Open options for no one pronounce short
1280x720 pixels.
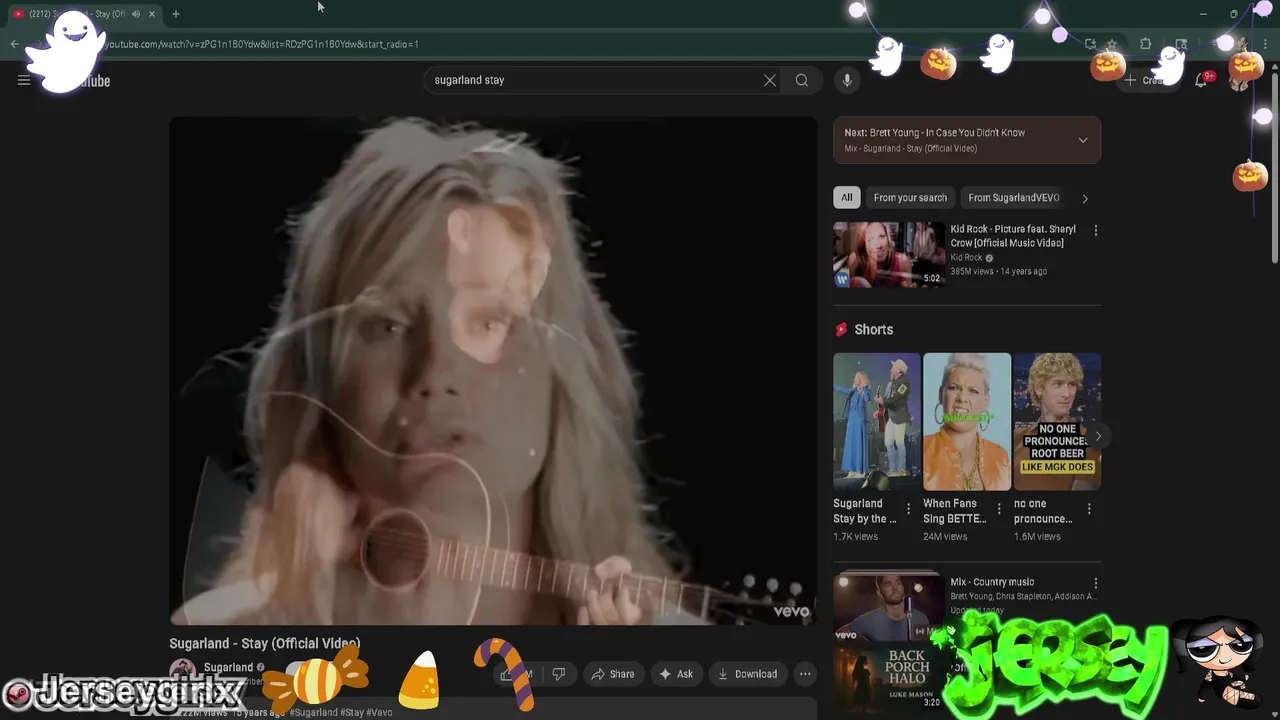pyautogui.click(x=1089, y=509)
